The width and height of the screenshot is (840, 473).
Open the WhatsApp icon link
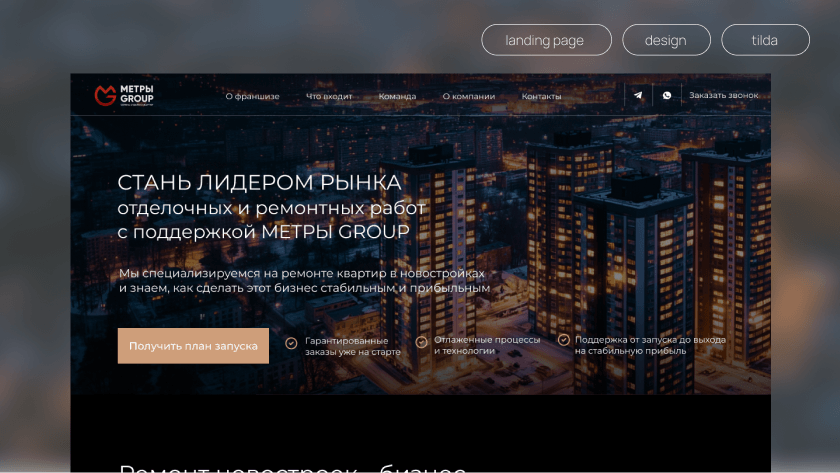(666, 95)
